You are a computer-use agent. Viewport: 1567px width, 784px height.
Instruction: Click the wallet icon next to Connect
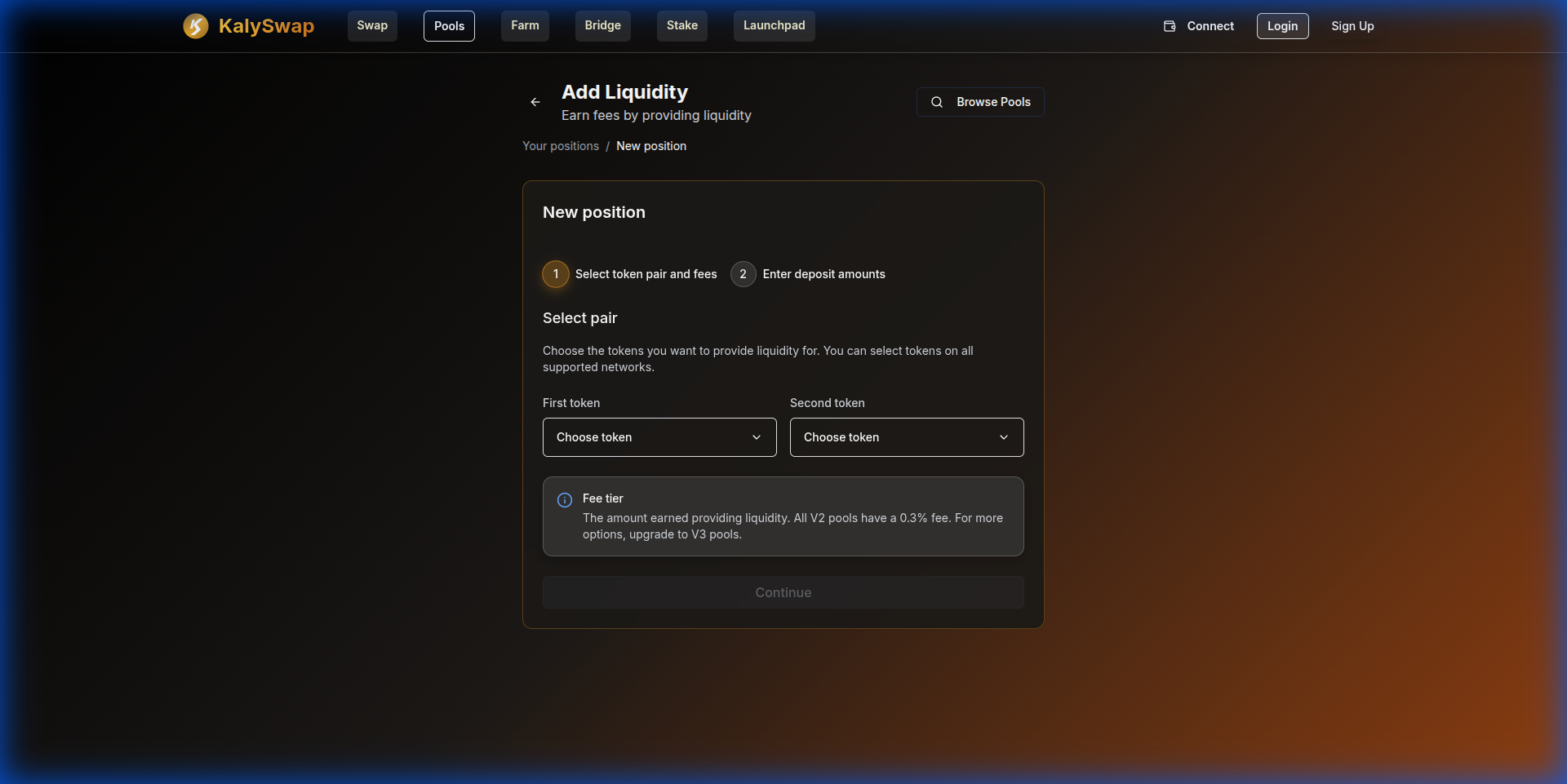[x=1169, y=25]
